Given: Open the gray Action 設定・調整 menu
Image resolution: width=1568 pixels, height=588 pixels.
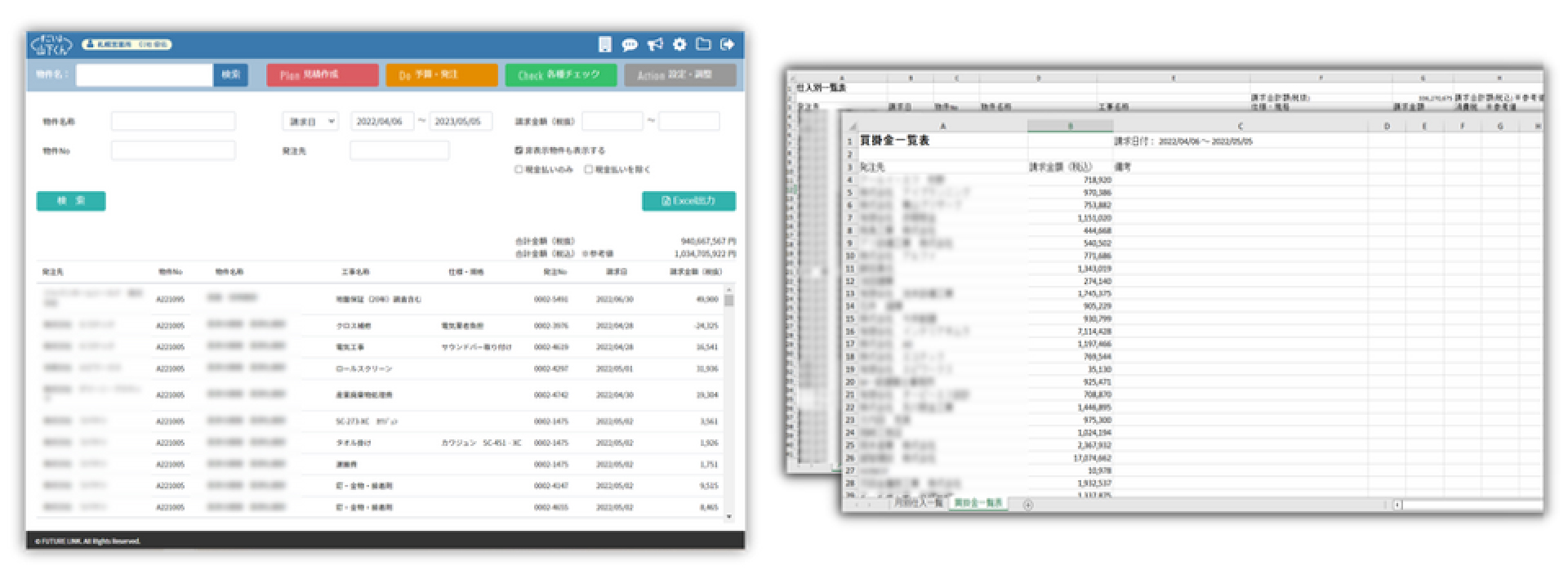Looking at the screenshot, I should coord(679,75).
